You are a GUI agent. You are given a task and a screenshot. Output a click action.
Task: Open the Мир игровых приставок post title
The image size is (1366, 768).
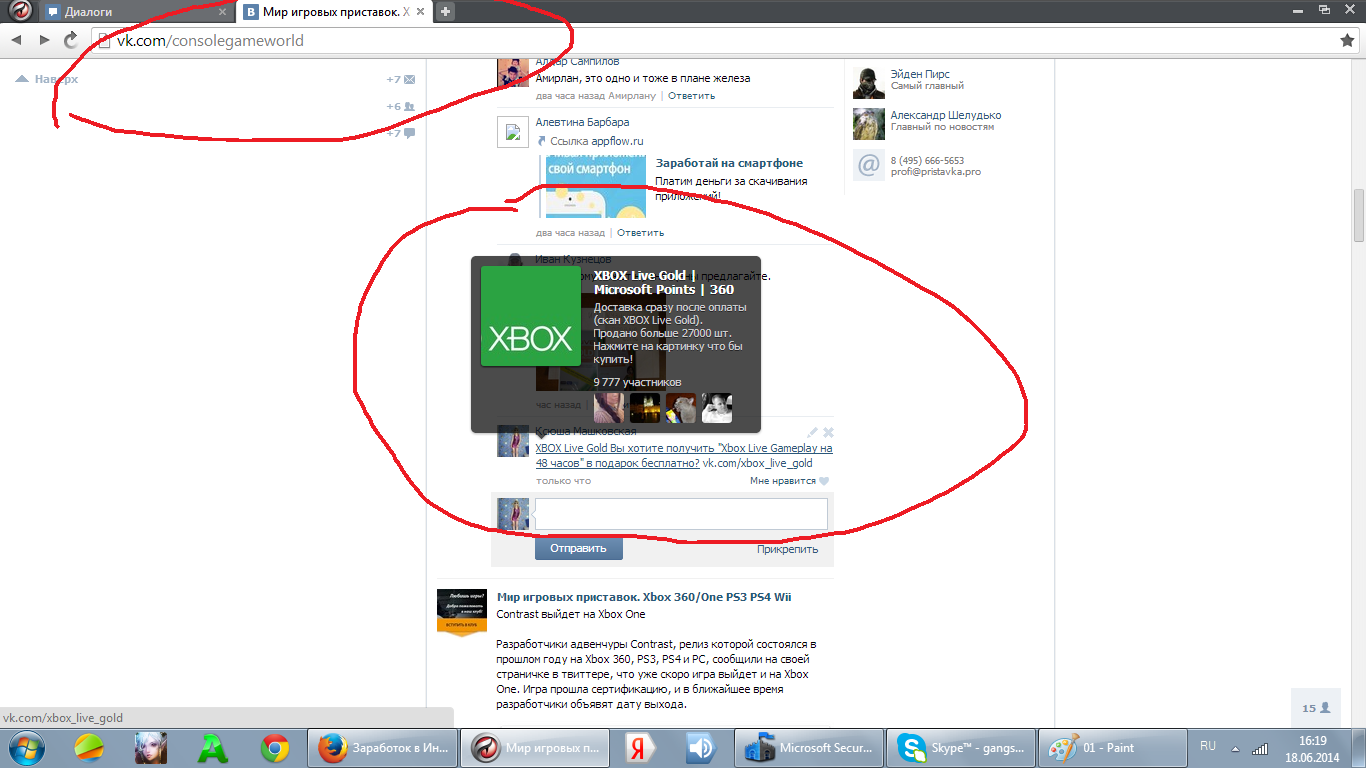[644, 597]
